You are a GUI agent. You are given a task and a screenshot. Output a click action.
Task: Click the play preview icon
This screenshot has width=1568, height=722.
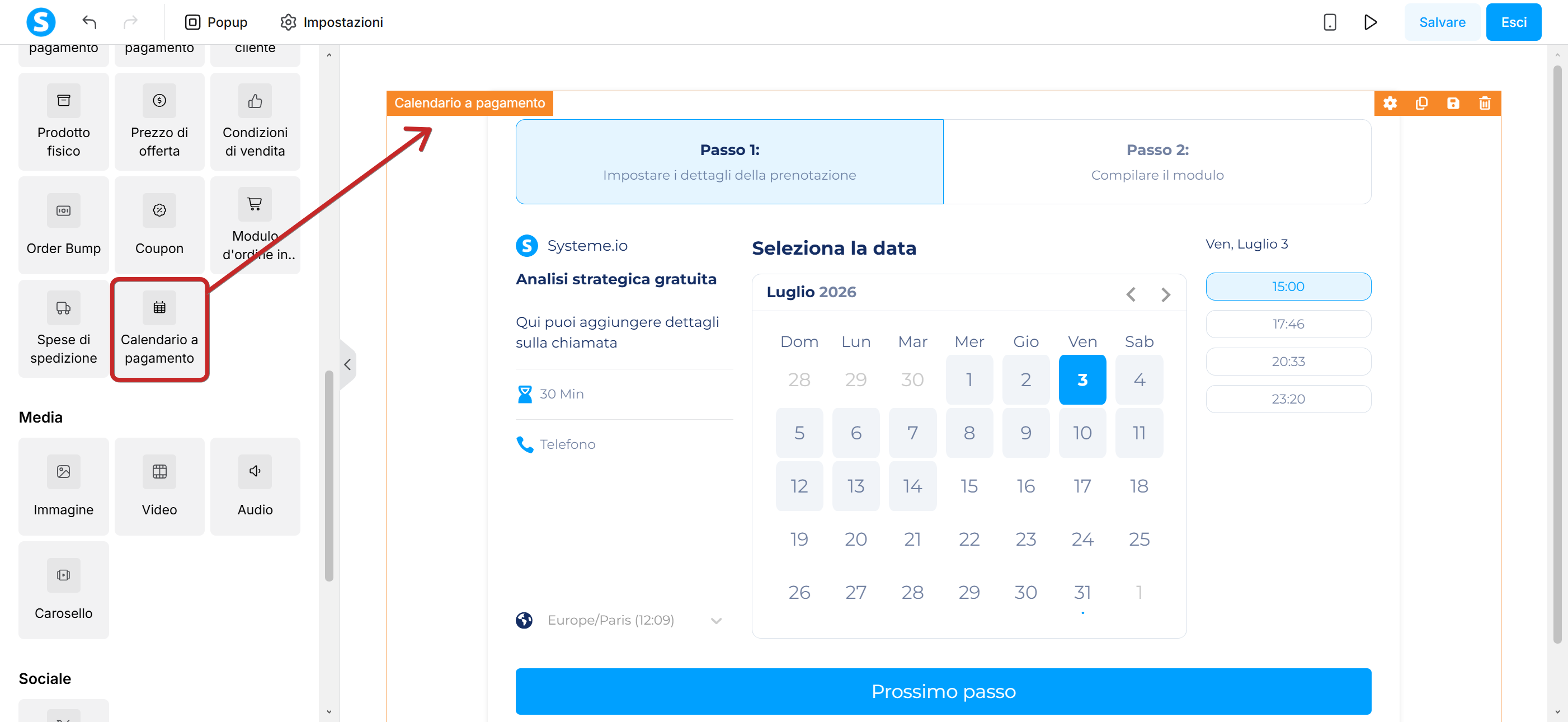[1370, 22]
